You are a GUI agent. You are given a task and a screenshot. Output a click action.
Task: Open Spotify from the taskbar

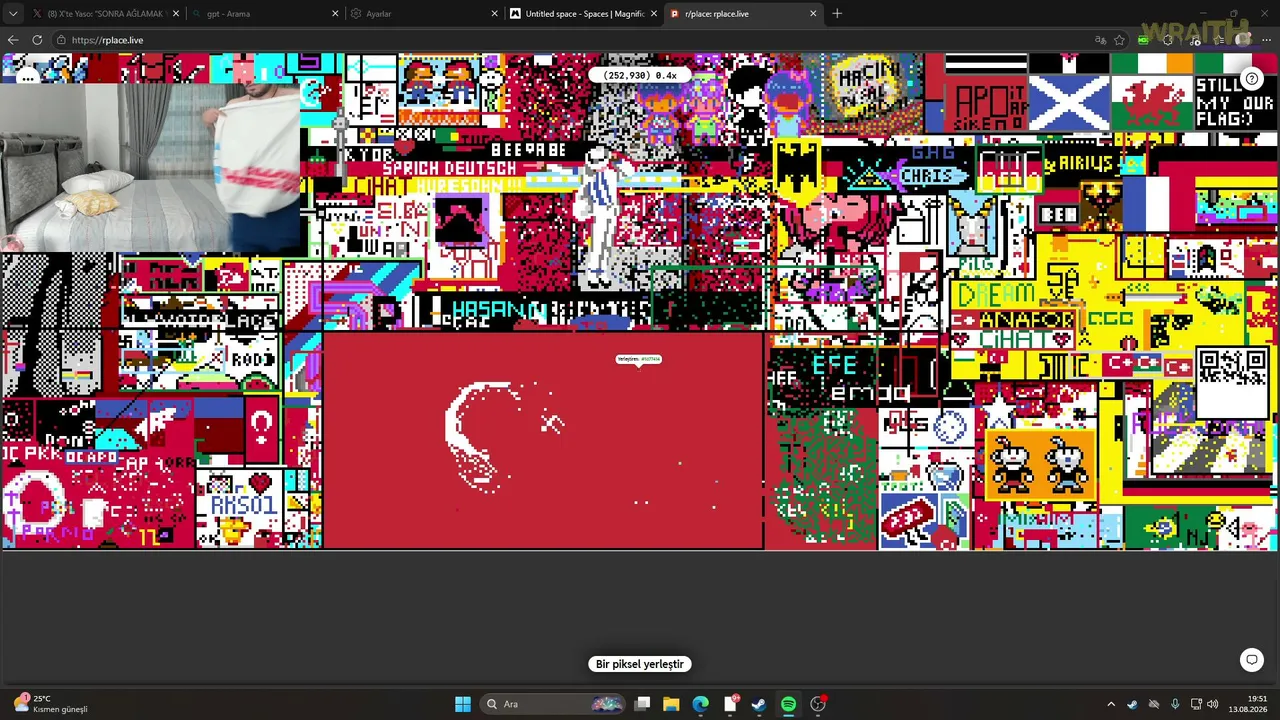pos(788,704)
